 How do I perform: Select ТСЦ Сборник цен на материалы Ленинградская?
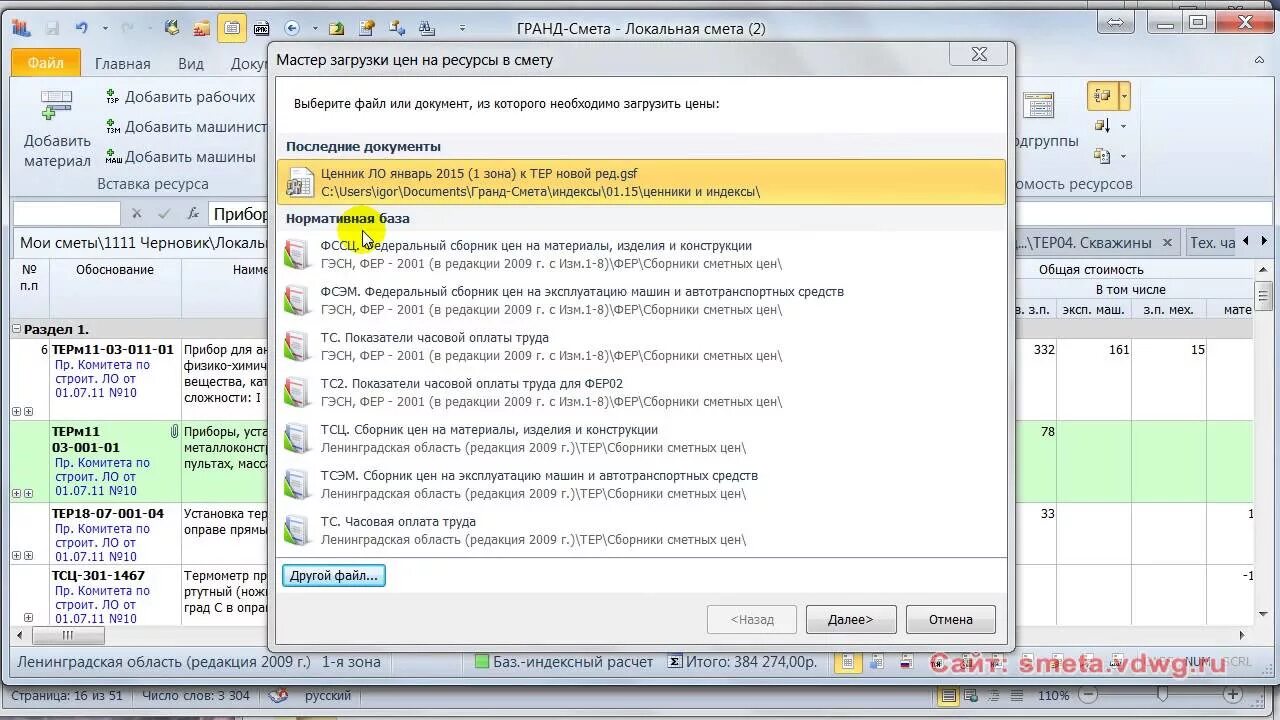click(x=641, y=438)
